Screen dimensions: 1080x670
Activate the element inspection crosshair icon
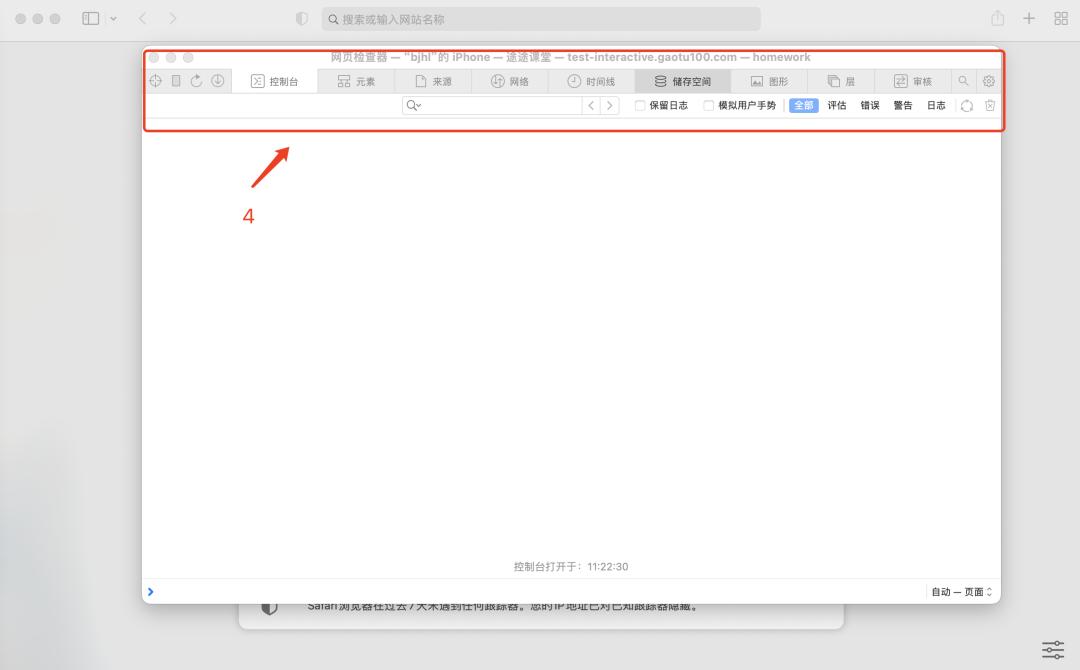pyautogui.click(x=156, y=81)
